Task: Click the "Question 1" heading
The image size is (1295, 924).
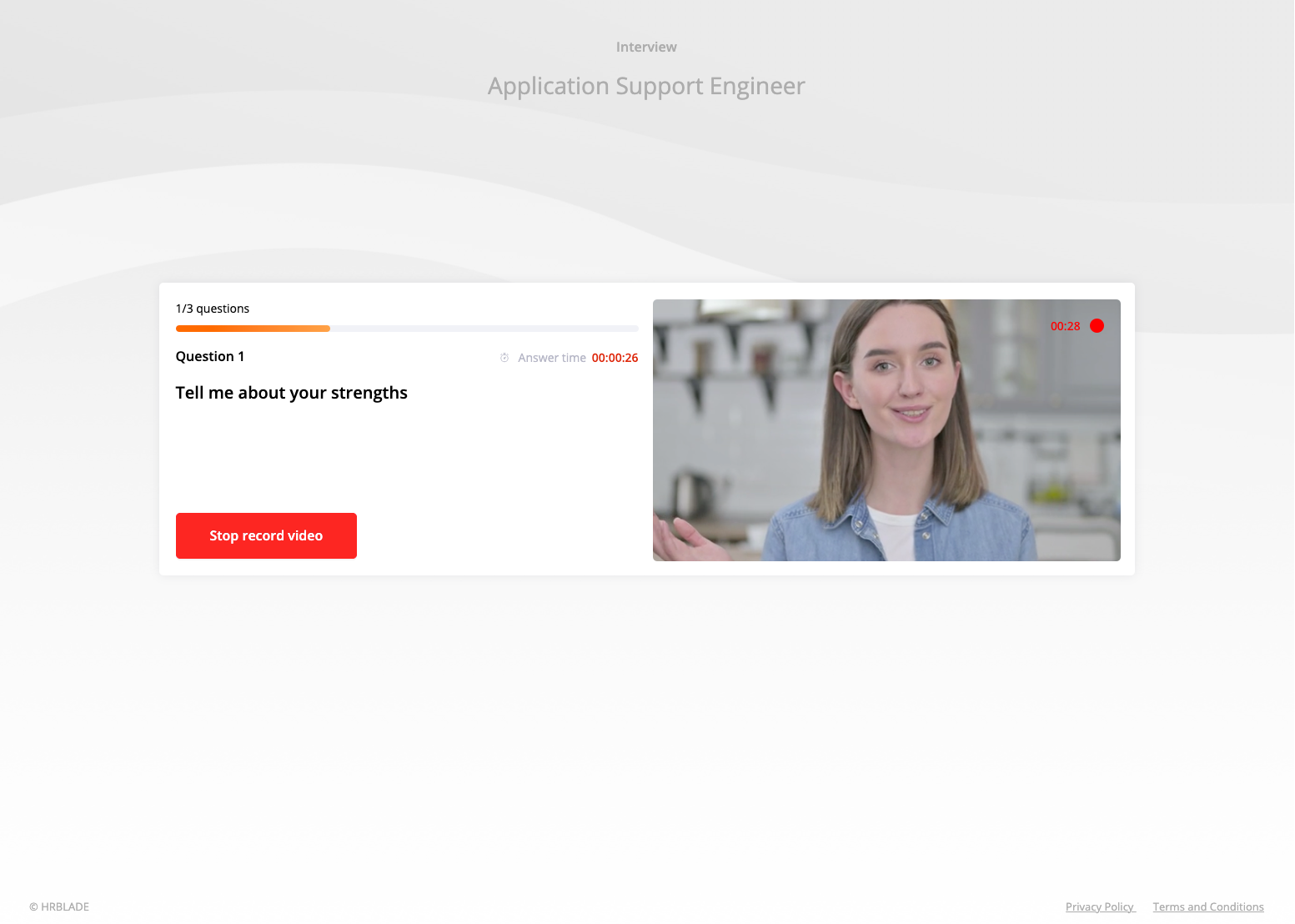Action: pyautogui.click(x=210, y=356)
